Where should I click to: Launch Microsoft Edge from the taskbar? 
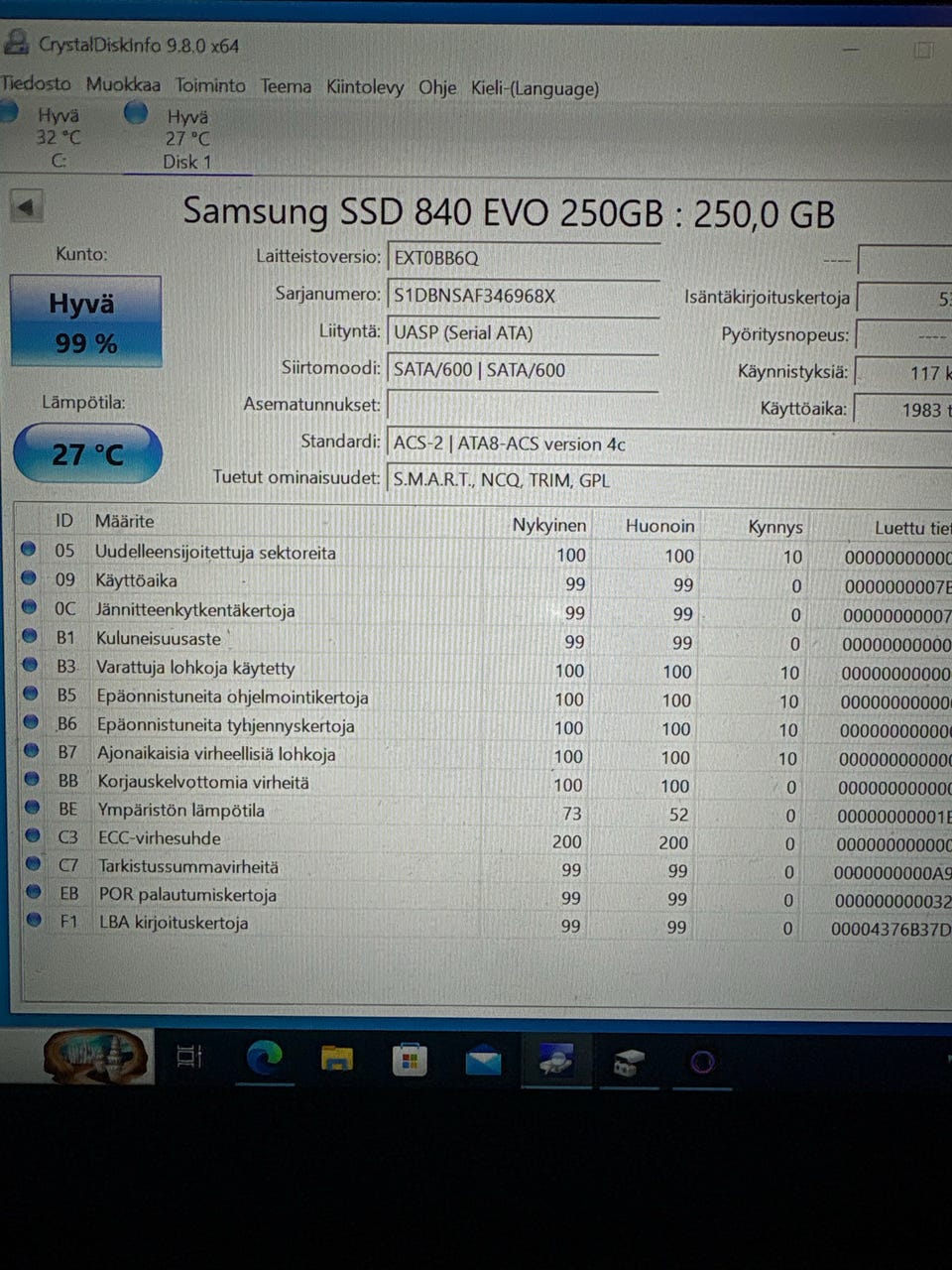tap(264, 1059)
